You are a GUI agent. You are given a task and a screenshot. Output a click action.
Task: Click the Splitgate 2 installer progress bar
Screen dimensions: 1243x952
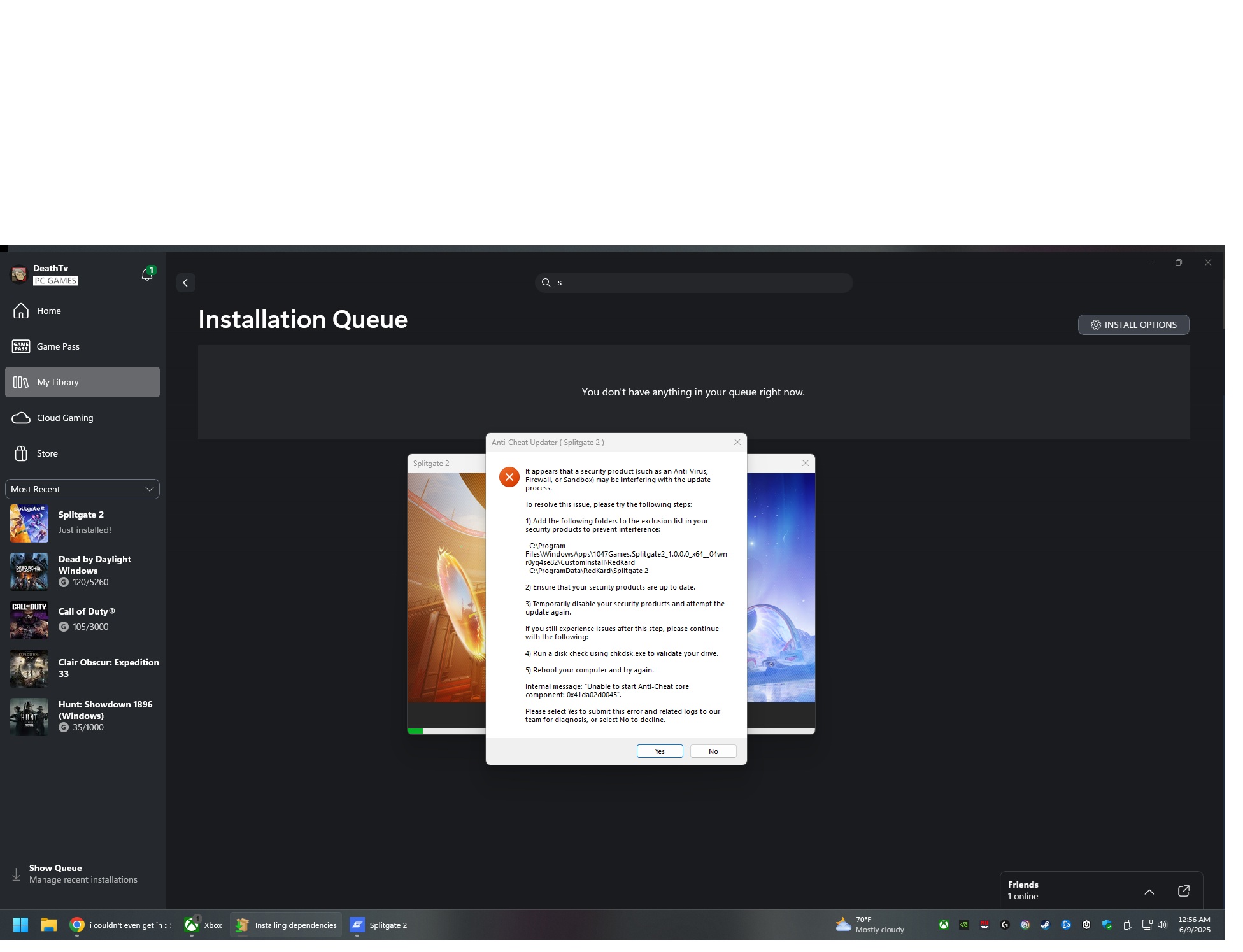click(446, 731)
